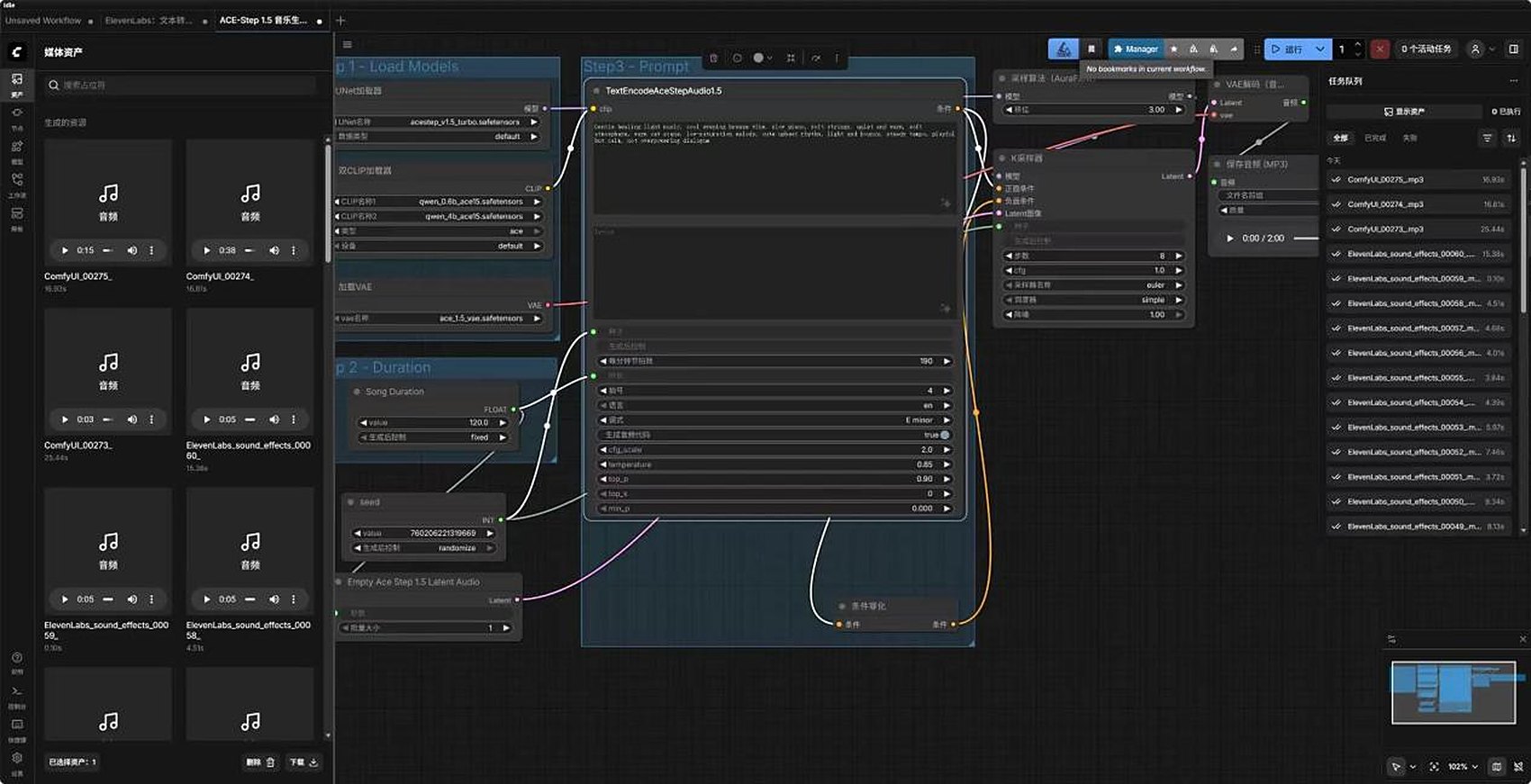
Task: Click the ComfyUI logo icon
Action: [x=17, y=52]
